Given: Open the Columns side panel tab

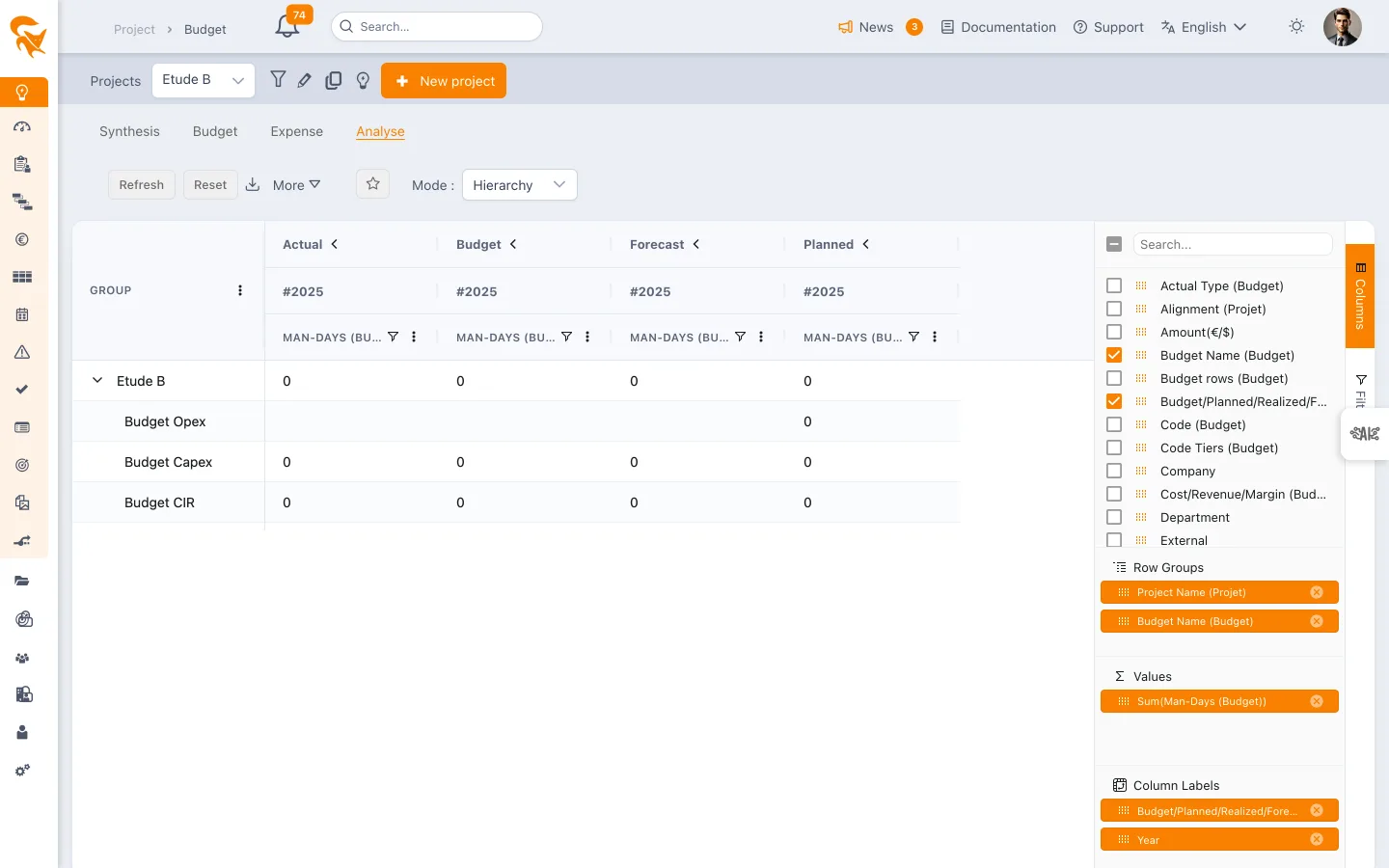Looking at the screenshot, I should click(1360, 296).
